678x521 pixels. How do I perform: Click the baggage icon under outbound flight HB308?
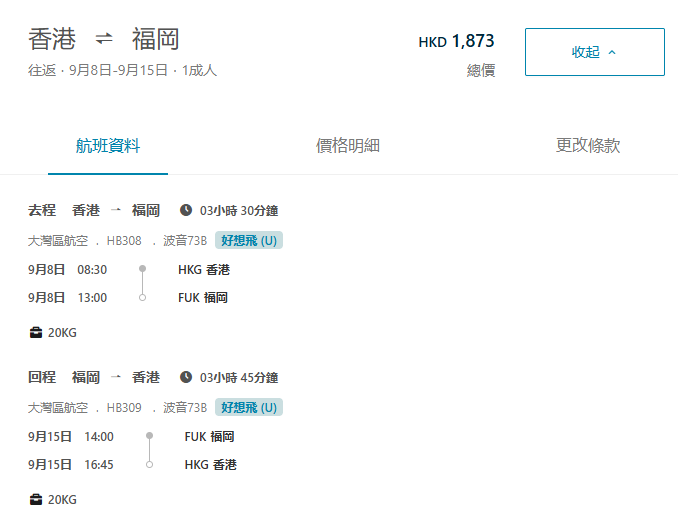[36, 332]
